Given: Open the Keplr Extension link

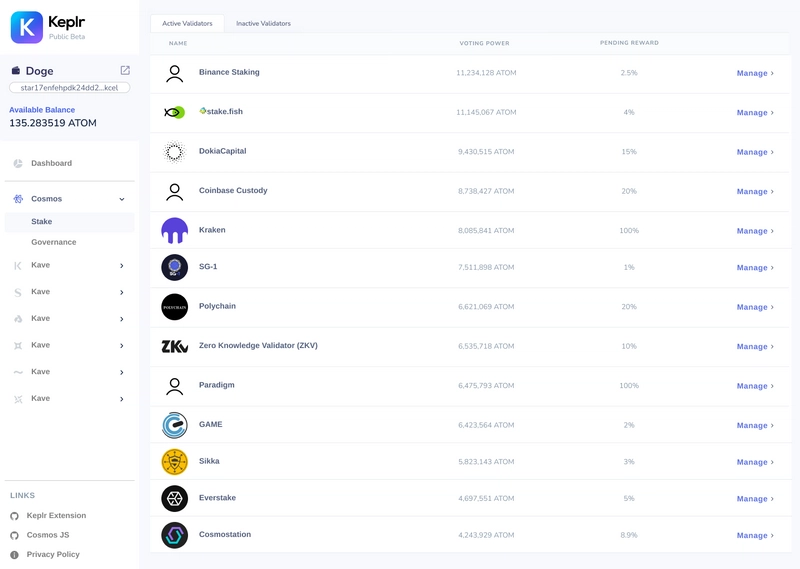Looking at the screenshot, I should (56, 516).
